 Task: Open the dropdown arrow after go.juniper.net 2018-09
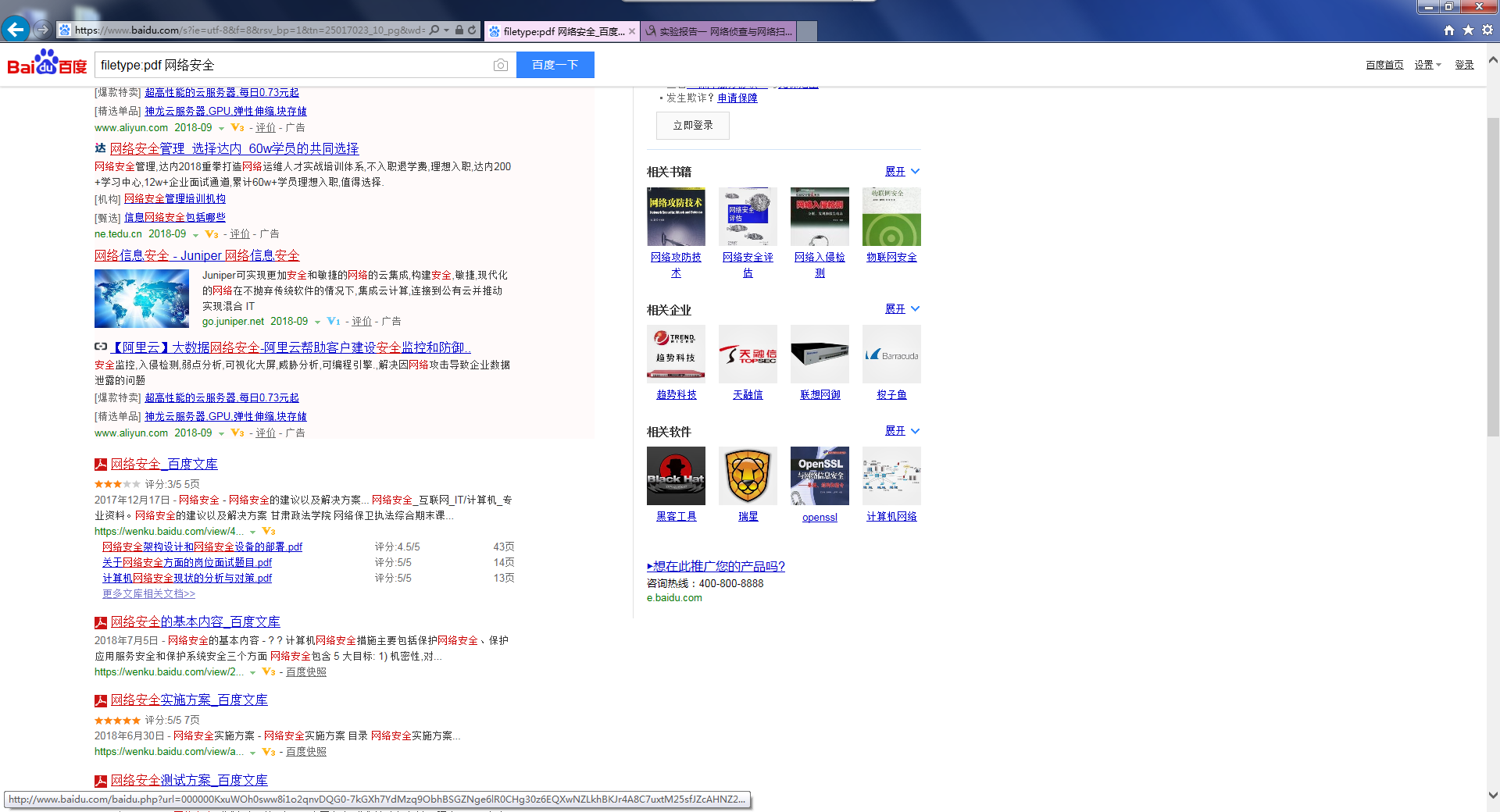pyautogui.click(x=317, y=322)
